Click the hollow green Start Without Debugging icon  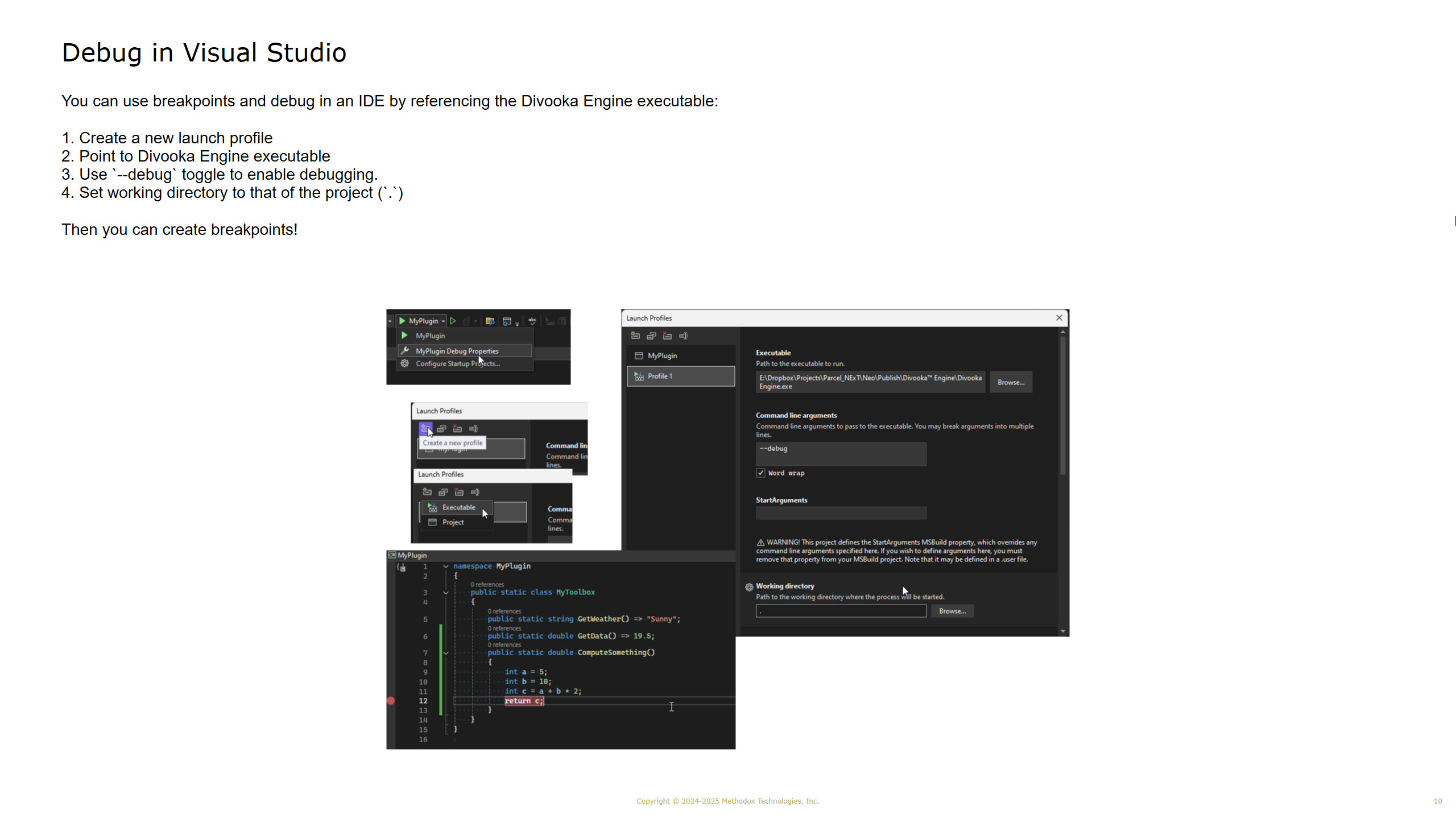453,321
